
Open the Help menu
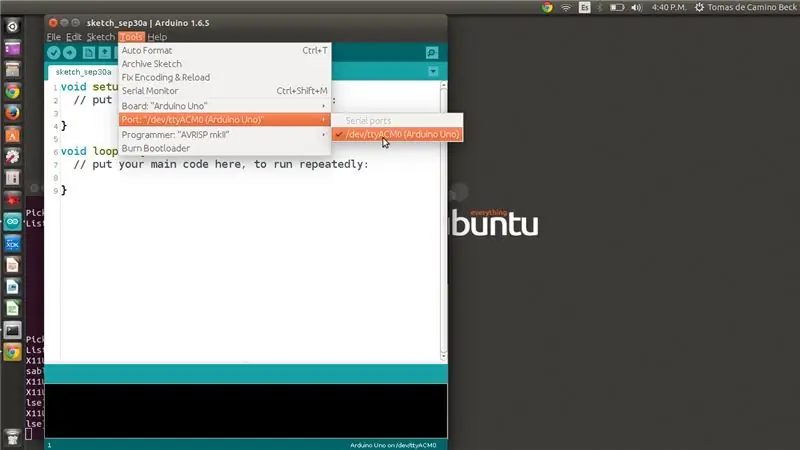[x=157, y=37]
